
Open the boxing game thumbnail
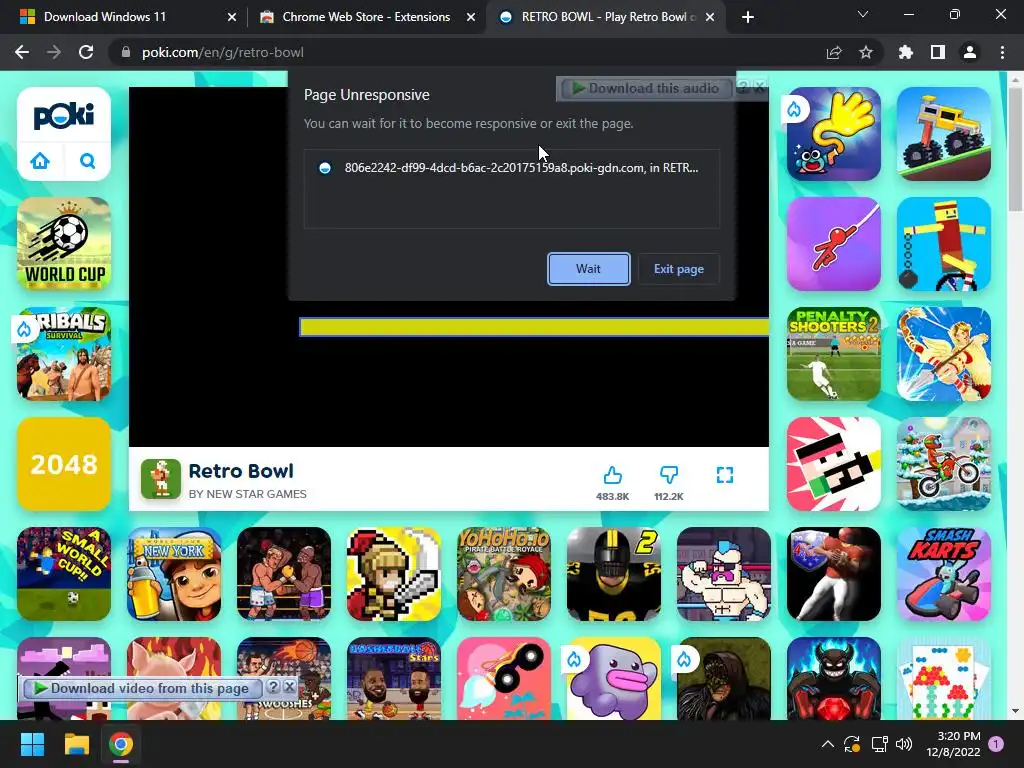[x=284, y=574]
